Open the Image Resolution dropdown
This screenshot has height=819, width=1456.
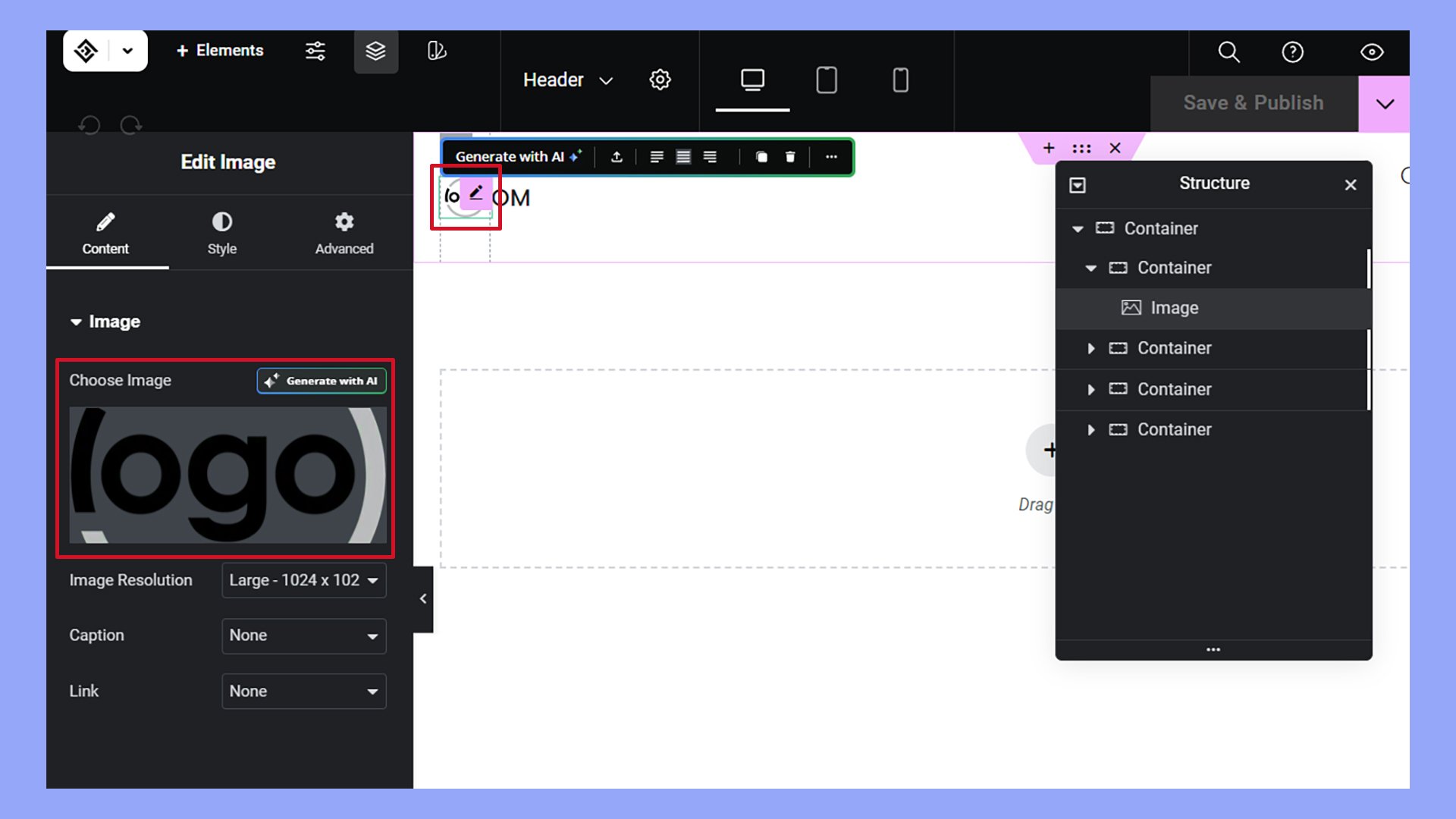pos(303,580)
